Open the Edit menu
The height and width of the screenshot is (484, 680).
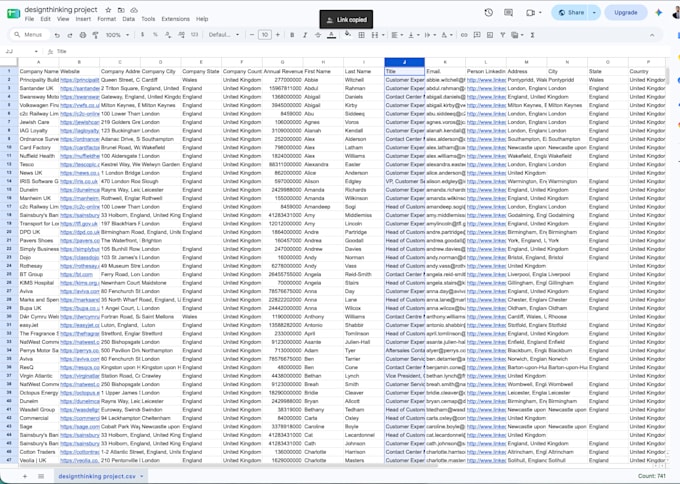[45, 19]
